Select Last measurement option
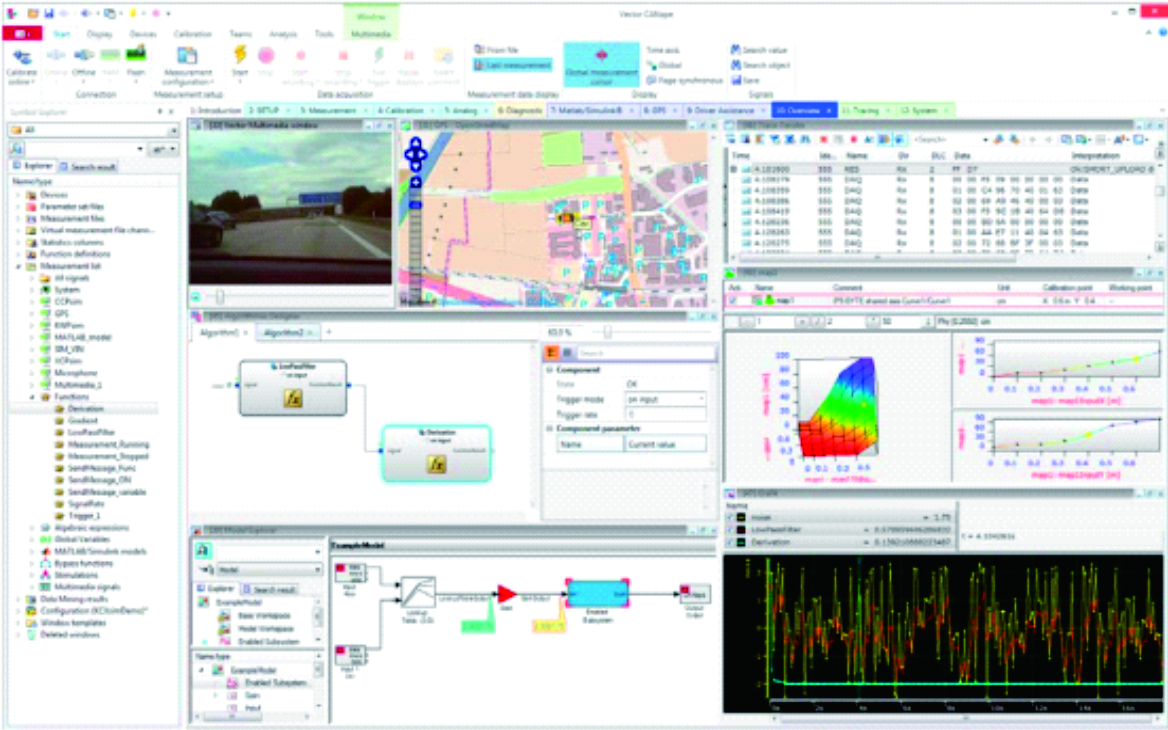The height and width of the screenshot is (730, 1168). point(512,65)
